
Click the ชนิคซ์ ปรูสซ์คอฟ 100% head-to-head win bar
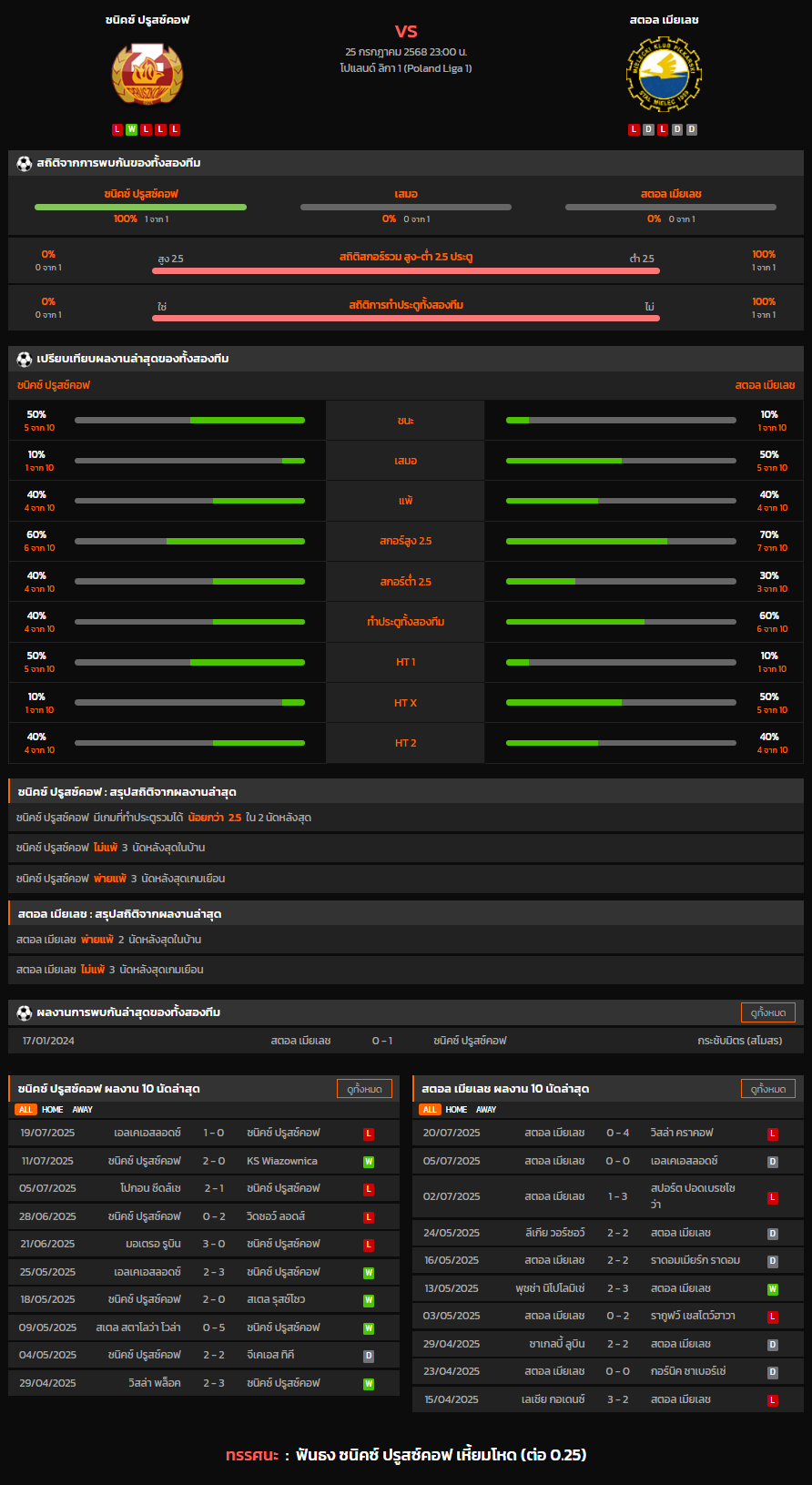[x=141, y=208]
